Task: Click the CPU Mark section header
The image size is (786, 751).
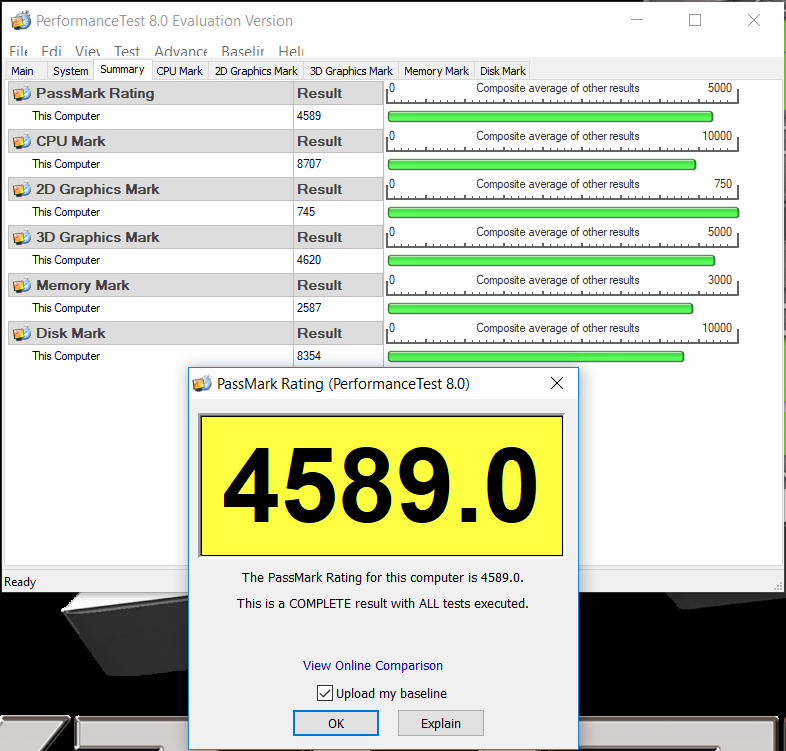Action: (x=151, y=141)
